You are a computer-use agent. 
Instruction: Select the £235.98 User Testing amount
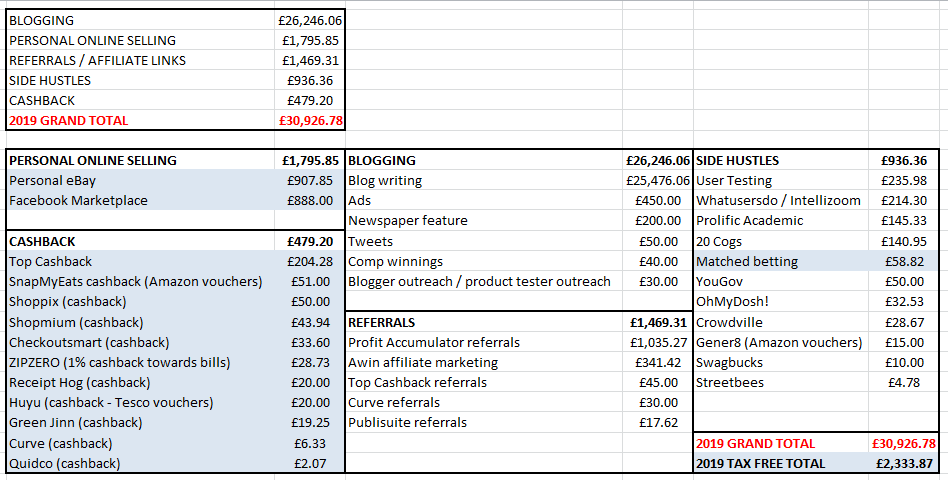coord(903,180)
